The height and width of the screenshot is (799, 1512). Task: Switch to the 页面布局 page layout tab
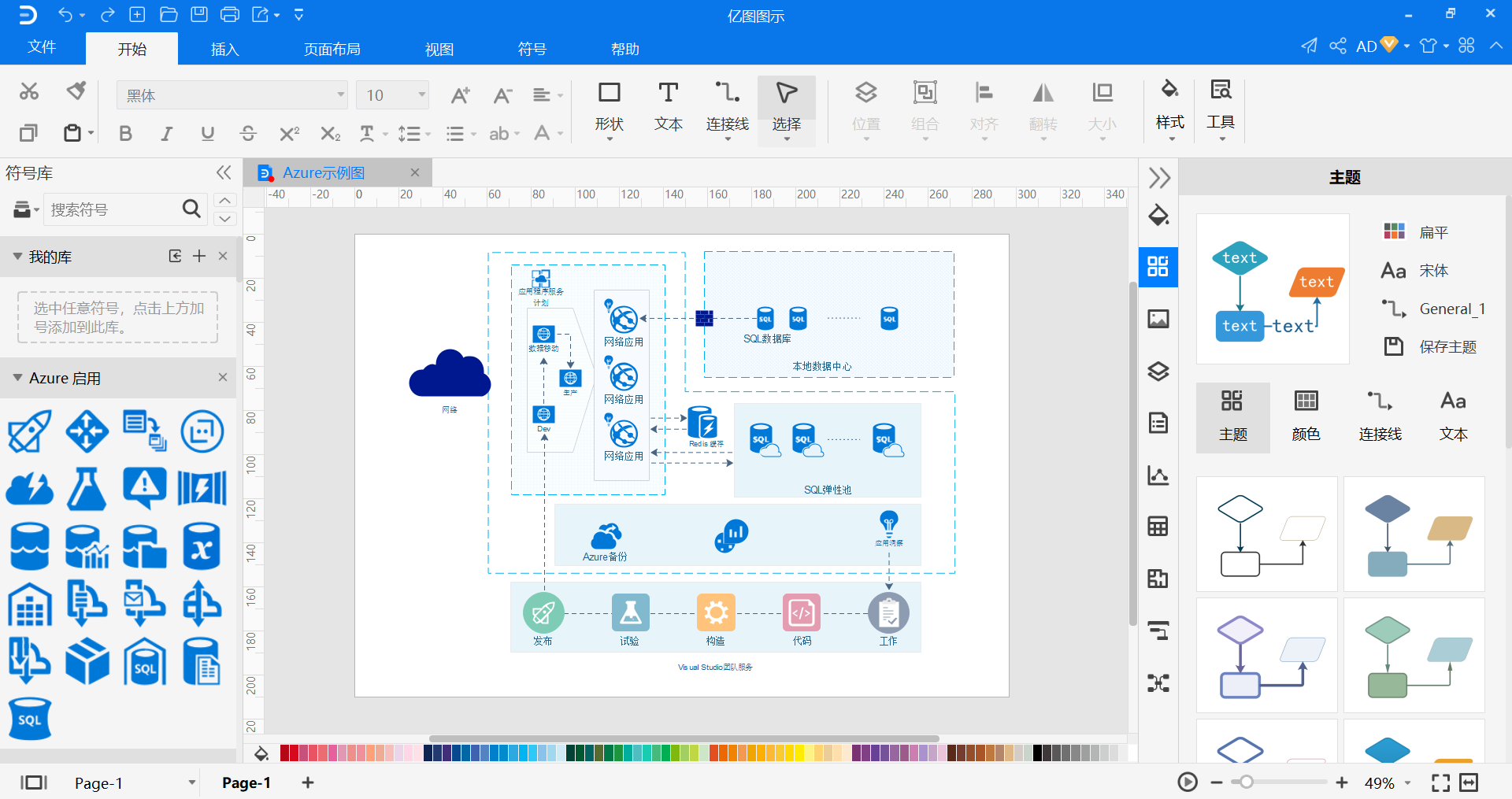pos(332,49)
